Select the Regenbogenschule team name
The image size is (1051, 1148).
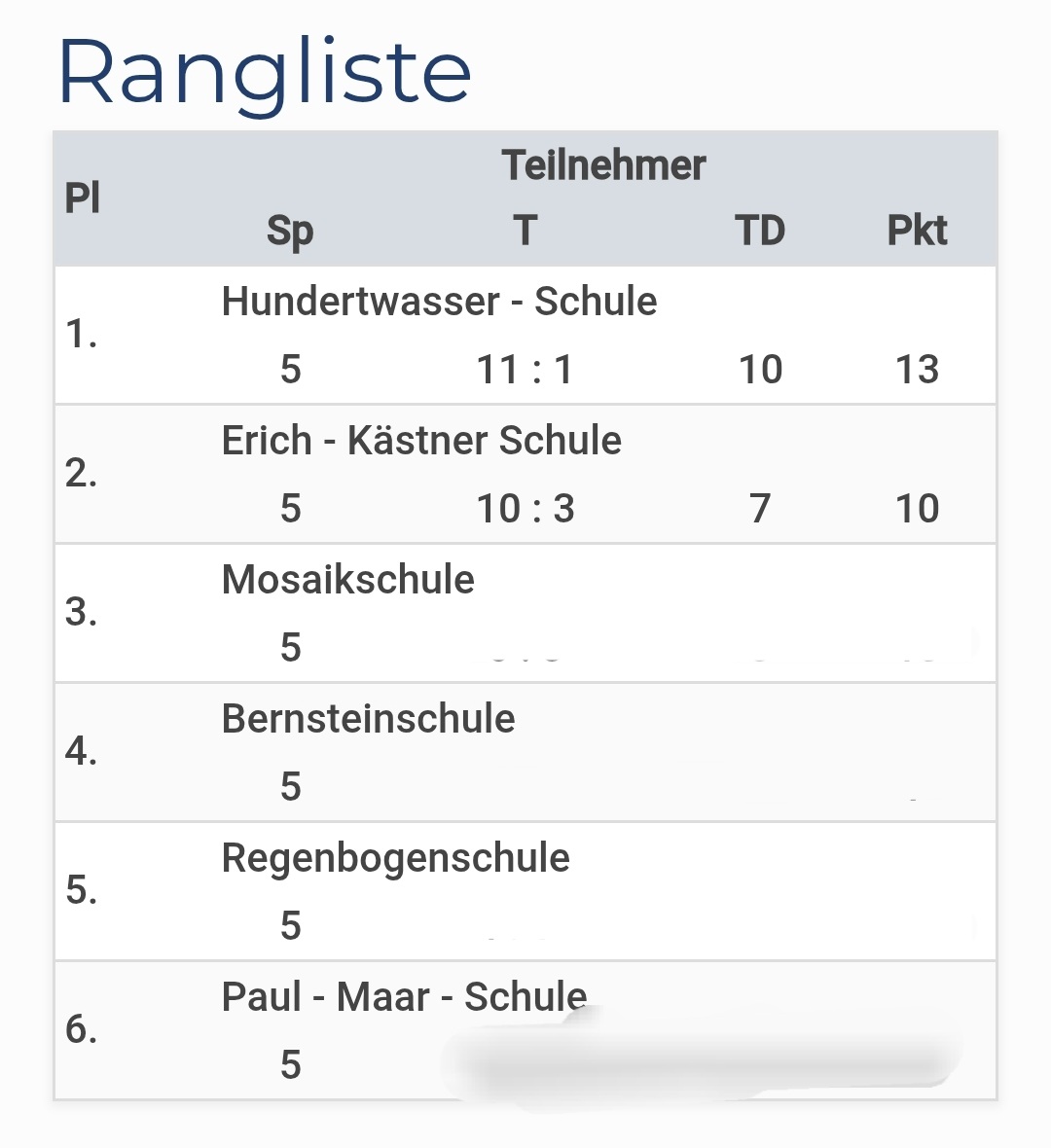(395, 858)
